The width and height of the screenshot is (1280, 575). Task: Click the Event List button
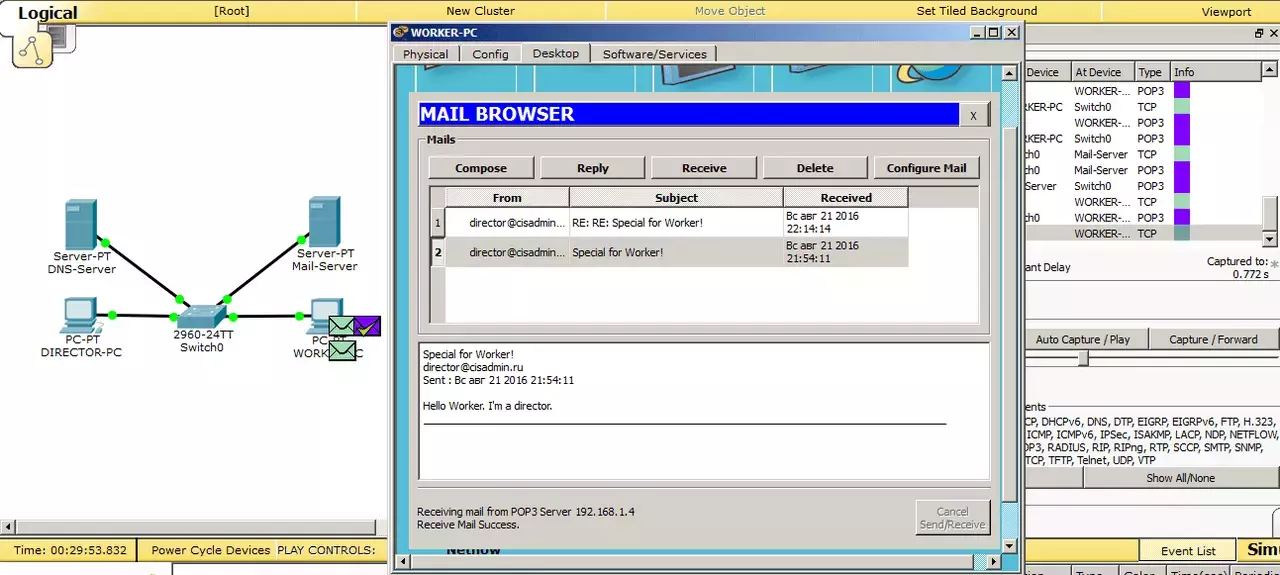pos(1188,551)
